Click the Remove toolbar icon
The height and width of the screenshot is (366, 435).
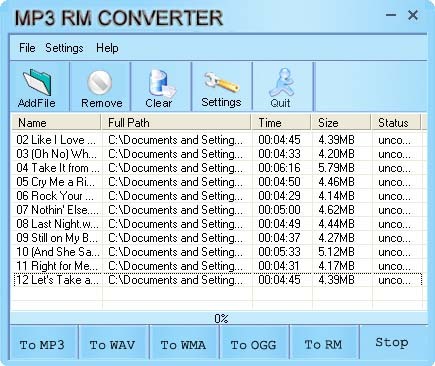tap(100, 82)
